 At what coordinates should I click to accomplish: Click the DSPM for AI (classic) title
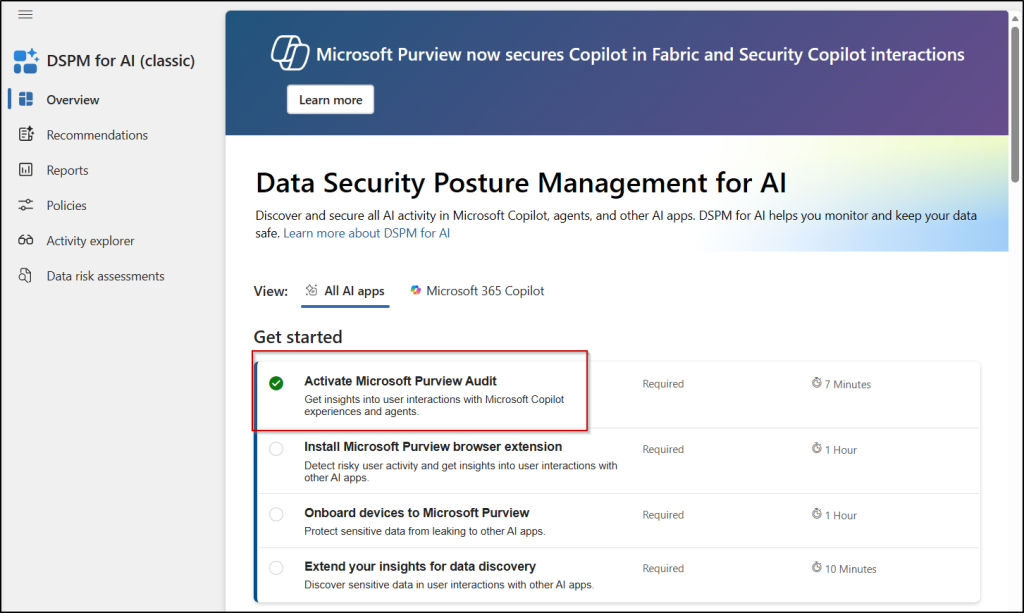pyautogui.click(x=121, y=61)
